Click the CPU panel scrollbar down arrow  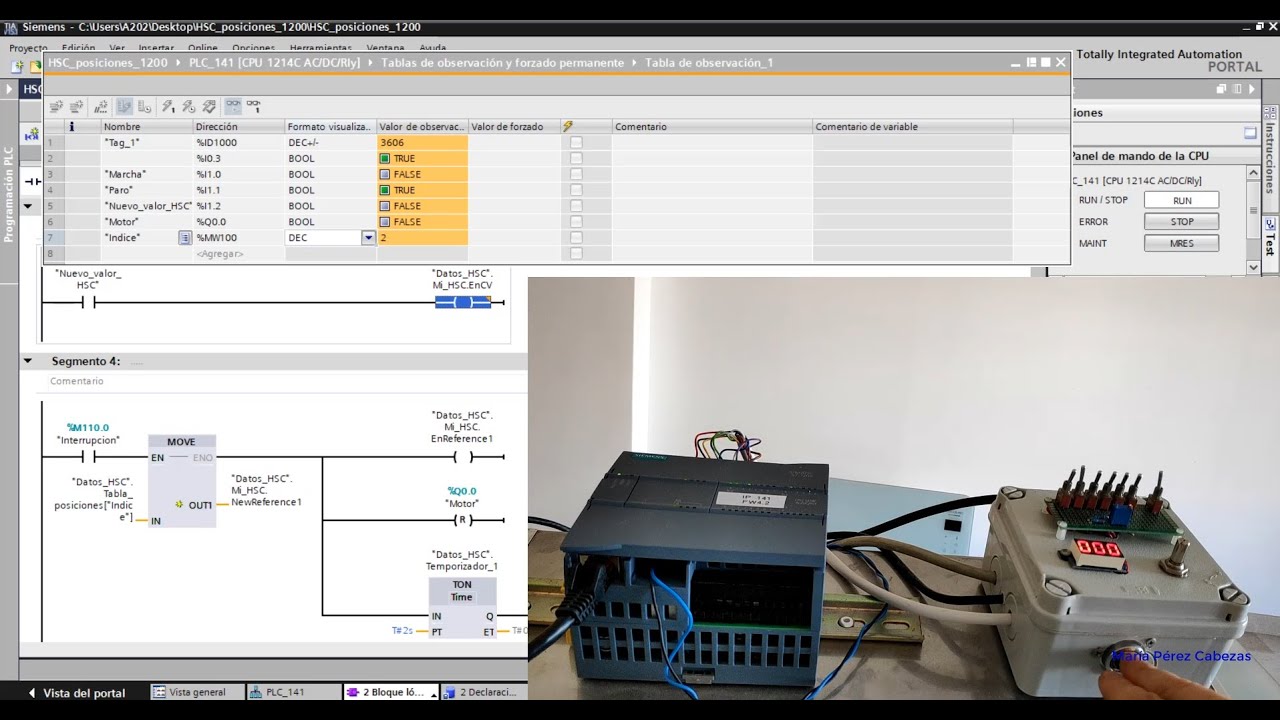(x=1254, y=267)
